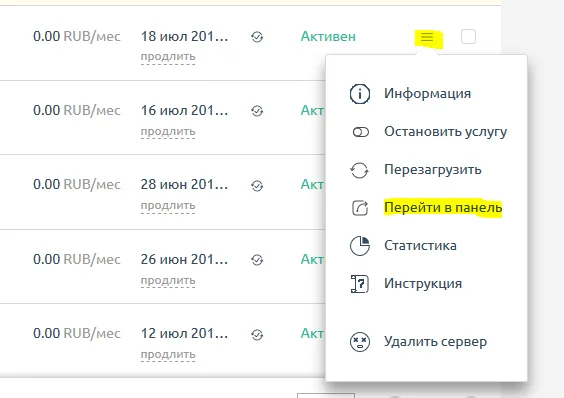This screenshot has height=398, width=564.
Task: Click 0.00 RUB/мес price in 26 июн row
Action: click(77, 259)
